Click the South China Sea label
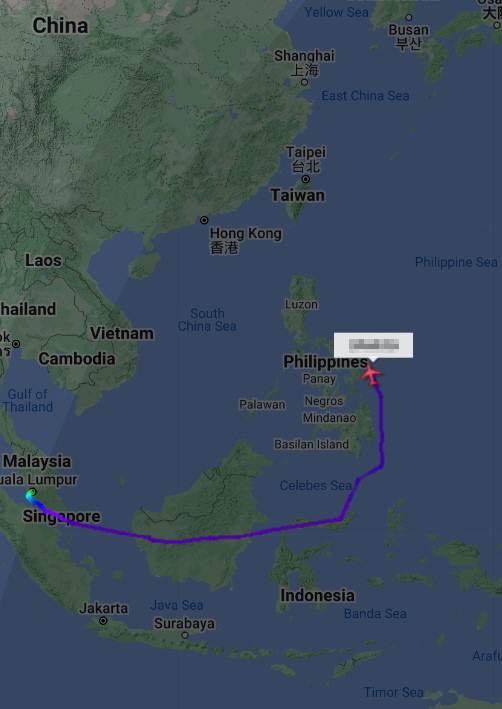The image size is (502, 709). coord(207,320)
